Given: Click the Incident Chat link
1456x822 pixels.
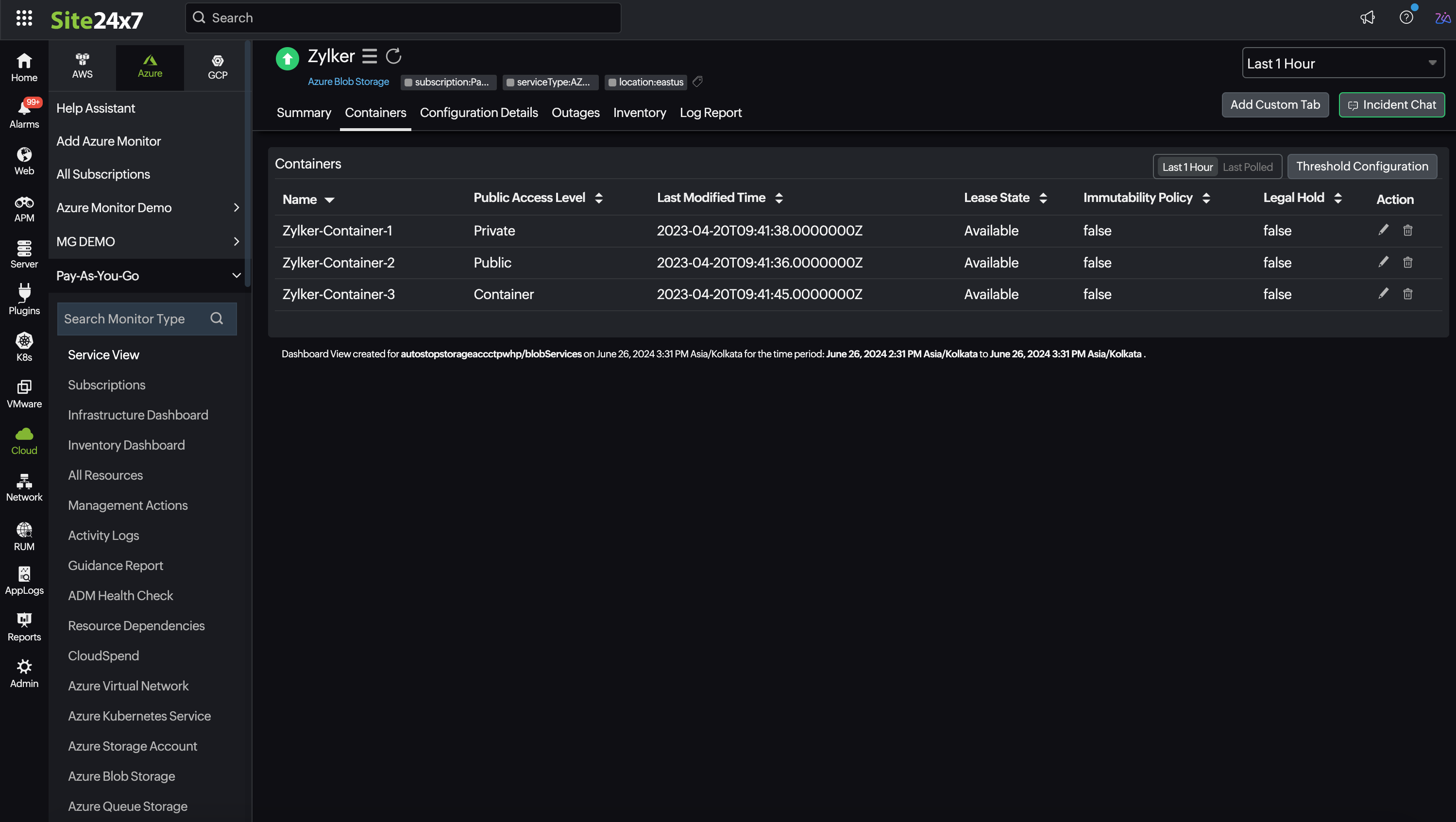Looking at the screenshot, I should (1391, 104).
